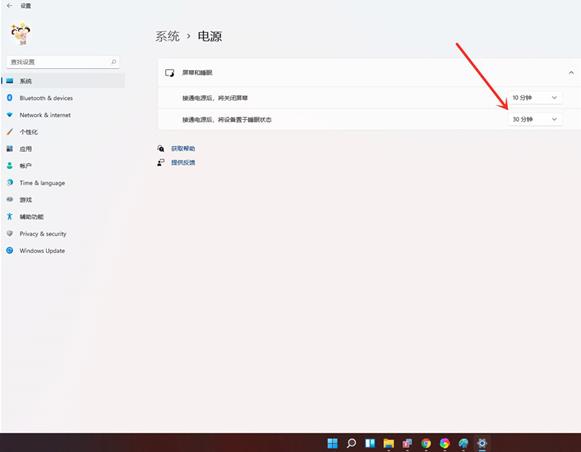Viewport: 581px width, 452px height.
Task: Click the 系统 breadcrumb in the page title
Action: [x=167, y=36]
